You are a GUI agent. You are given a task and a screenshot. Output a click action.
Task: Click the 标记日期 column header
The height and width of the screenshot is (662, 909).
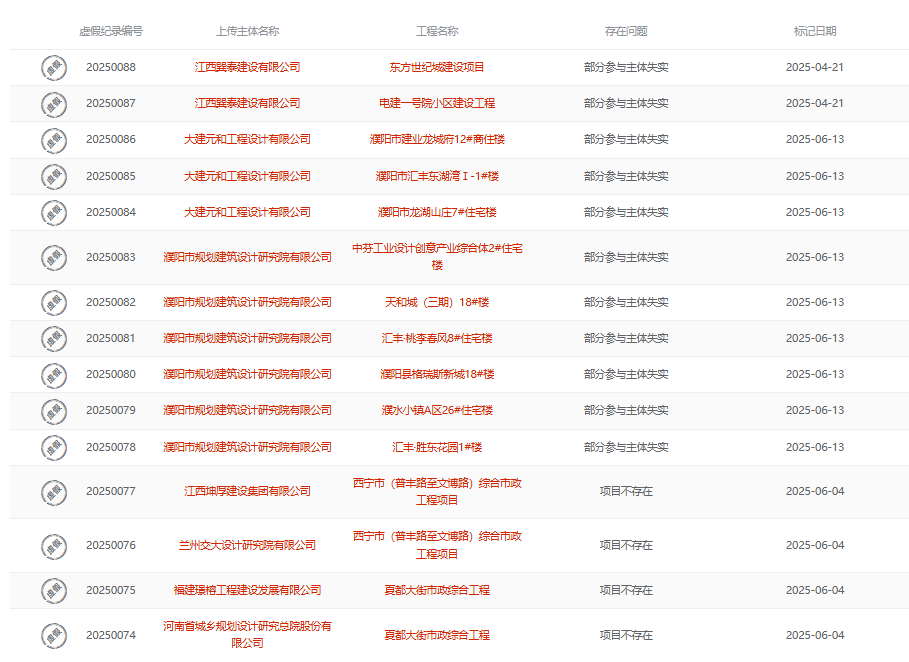click(x=814, y=31)
